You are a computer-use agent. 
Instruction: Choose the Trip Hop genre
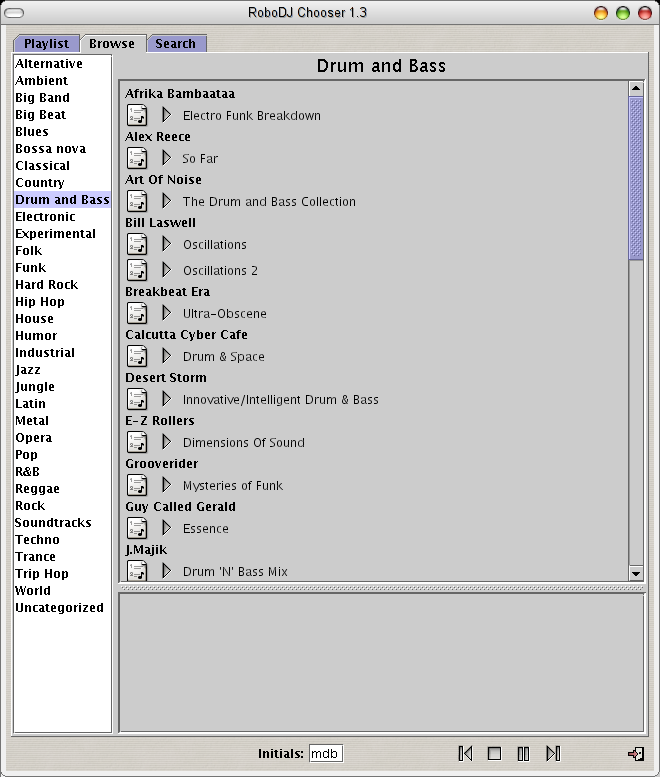click(x=42, y=574)
